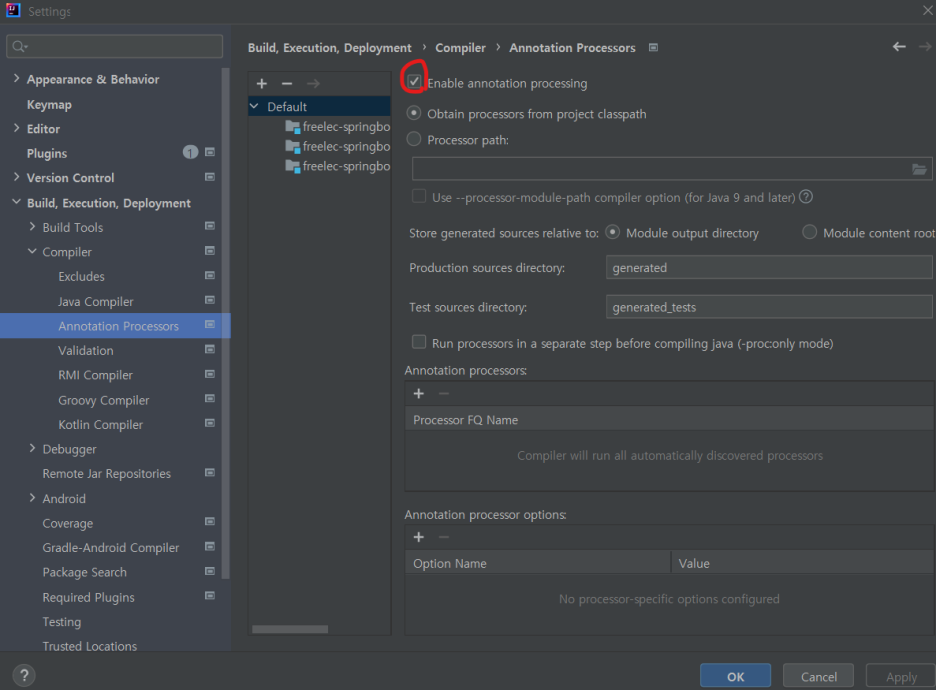Viewport: 936px width, 690px height.
Task: Confirm settings with OK button
Action: [x=735, y=676]
